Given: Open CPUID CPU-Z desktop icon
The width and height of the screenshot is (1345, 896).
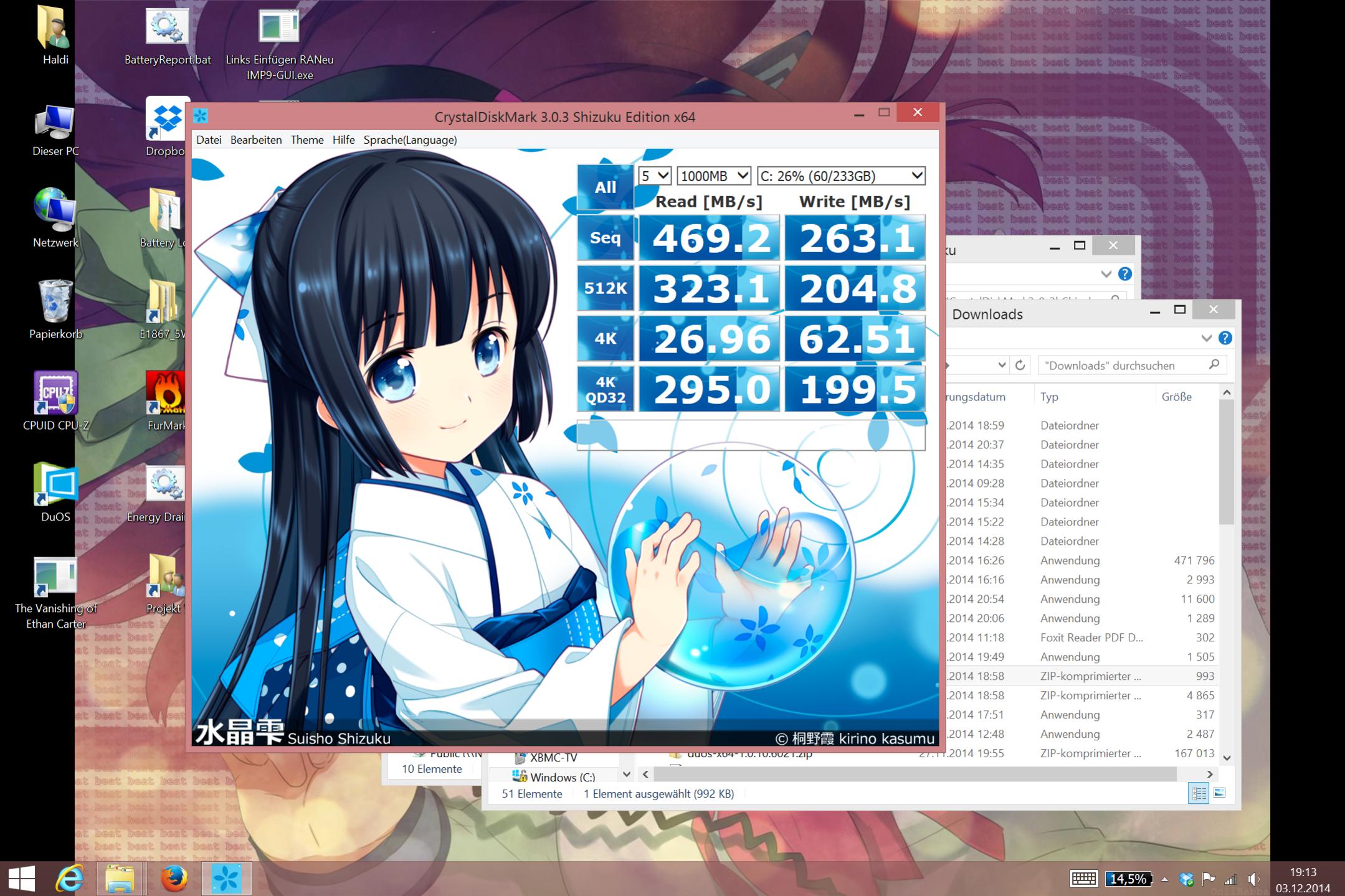Looking at the screenshot, I should (x=55, y=394).
